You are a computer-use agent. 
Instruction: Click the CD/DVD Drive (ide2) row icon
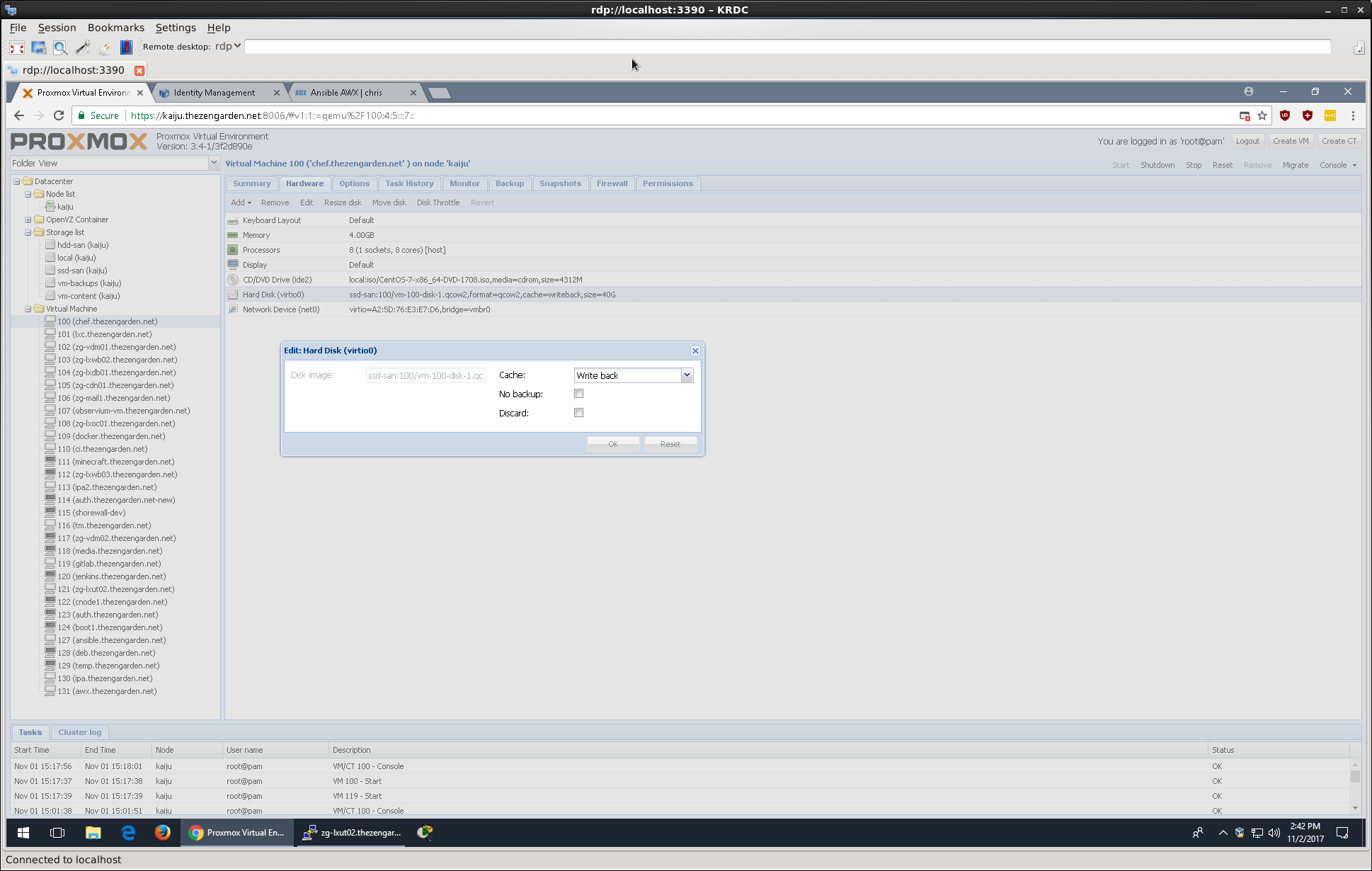[233, 280]
